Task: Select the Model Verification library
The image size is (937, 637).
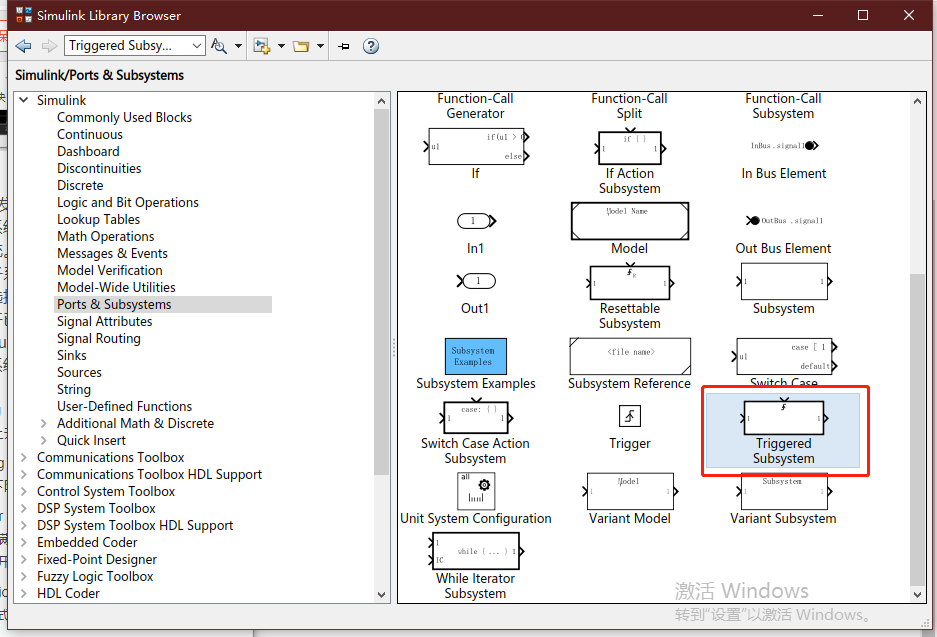Action: pos(110,271)
